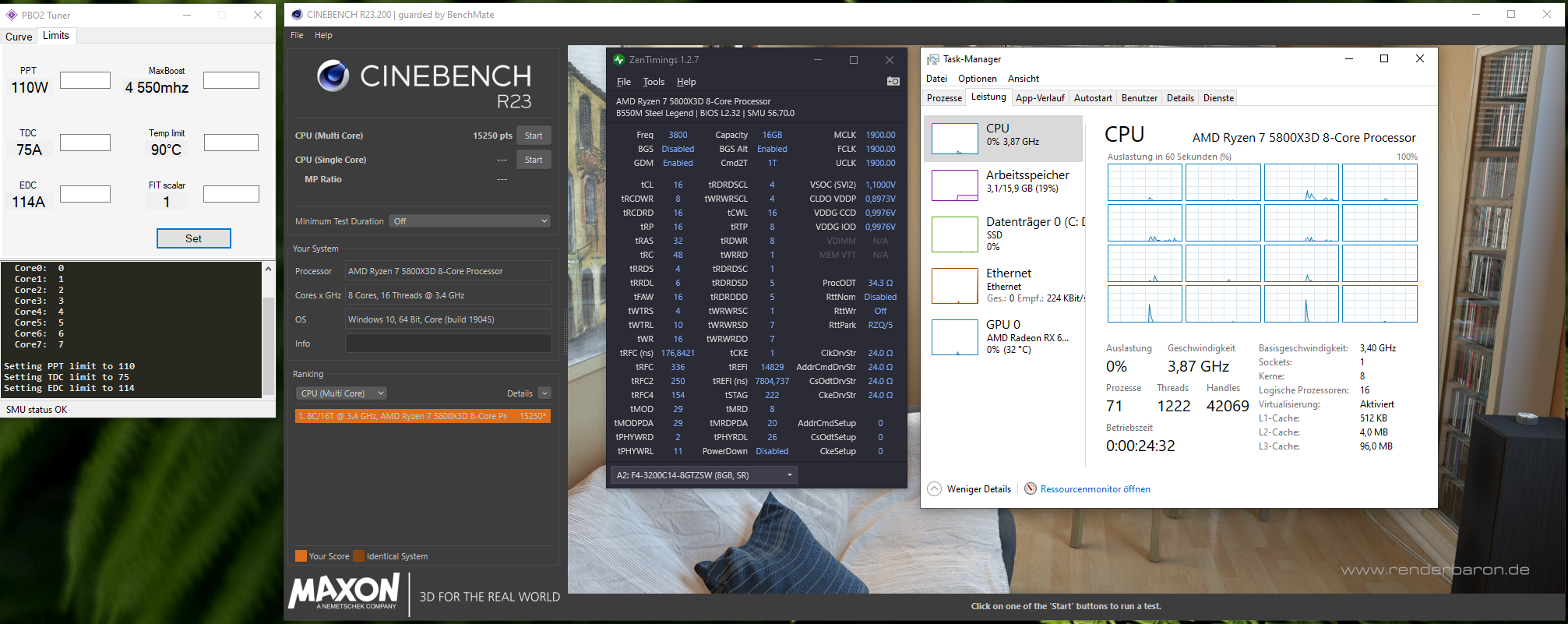Collapse details with Weniger Details arrow icon
This screenshot has height=624, width=1568.
click(934, 488)
